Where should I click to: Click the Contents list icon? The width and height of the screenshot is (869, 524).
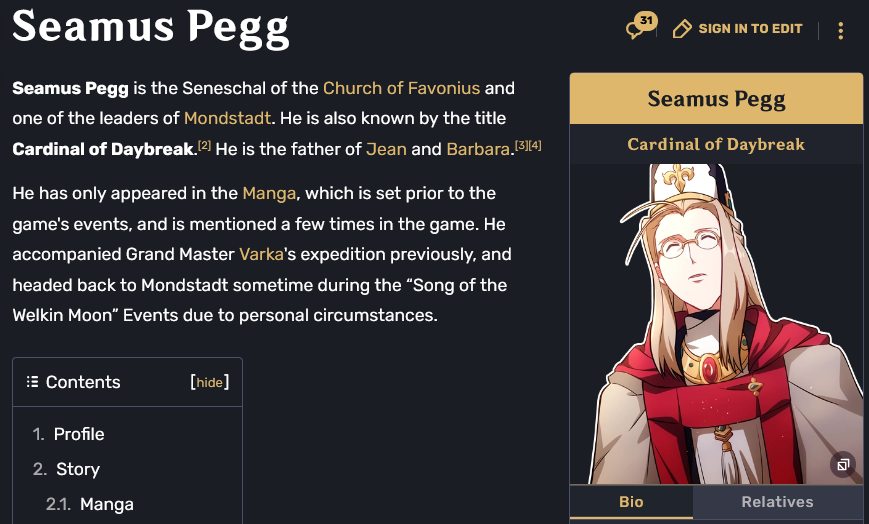(32, 382)
